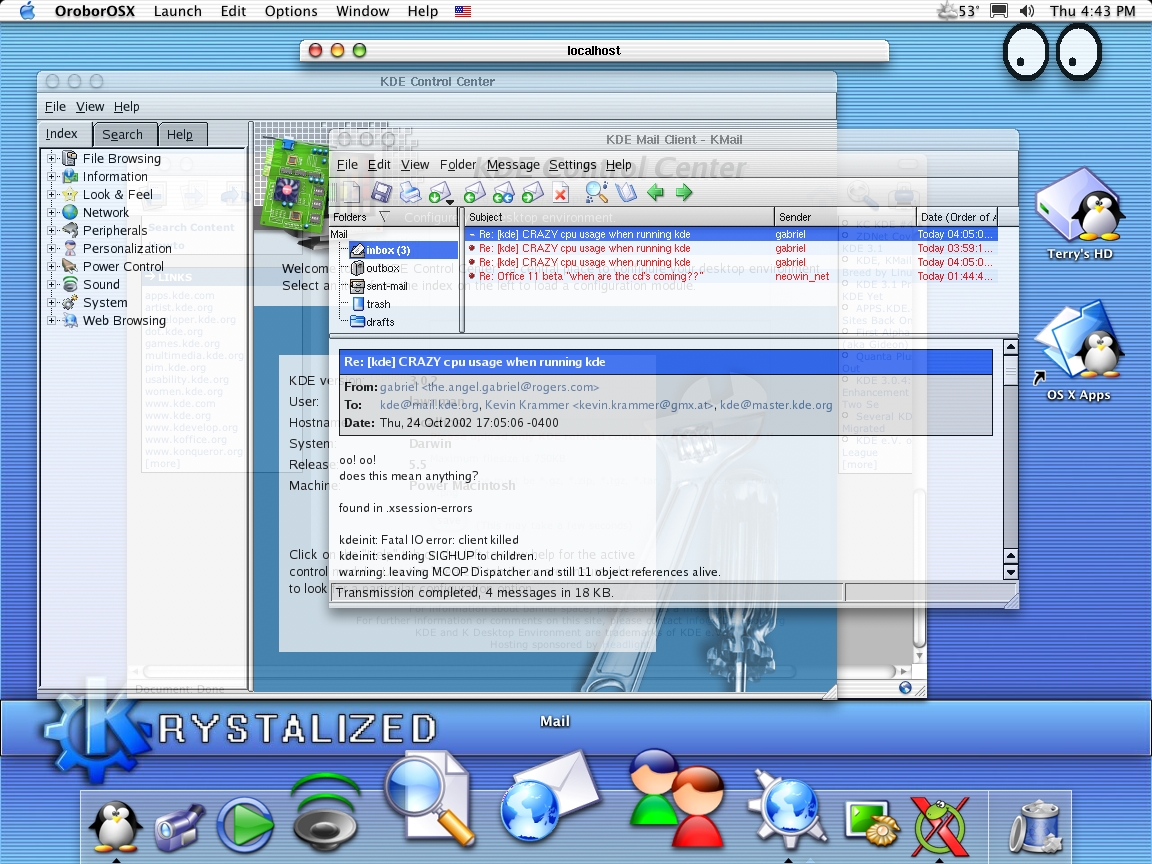This screenshot has width=1152, height=864.
Task: Open the video camera icon in the dock
Action: (179, 827)
